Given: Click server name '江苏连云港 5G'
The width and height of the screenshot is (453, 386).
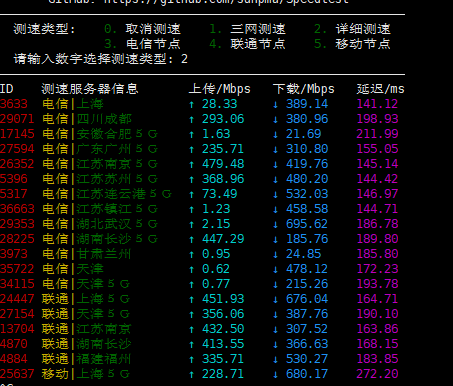Looking at the screenshot, I should (x=124, y=194).
